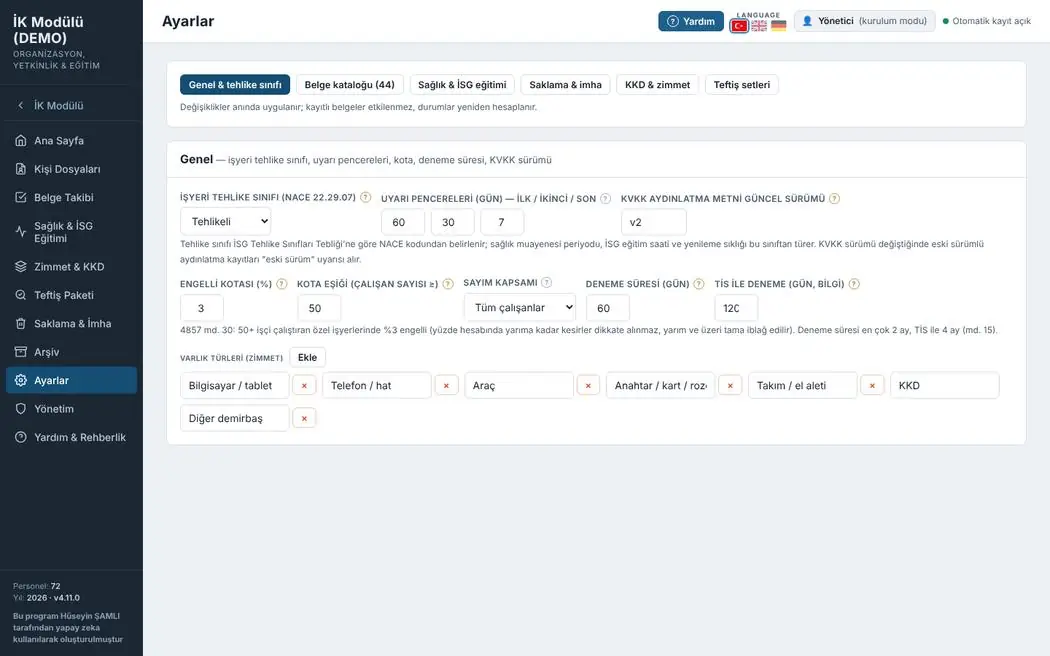The image size is (1050, 656).
Task: Navigate to Zimmet & KKD
Action: [71, 266]
